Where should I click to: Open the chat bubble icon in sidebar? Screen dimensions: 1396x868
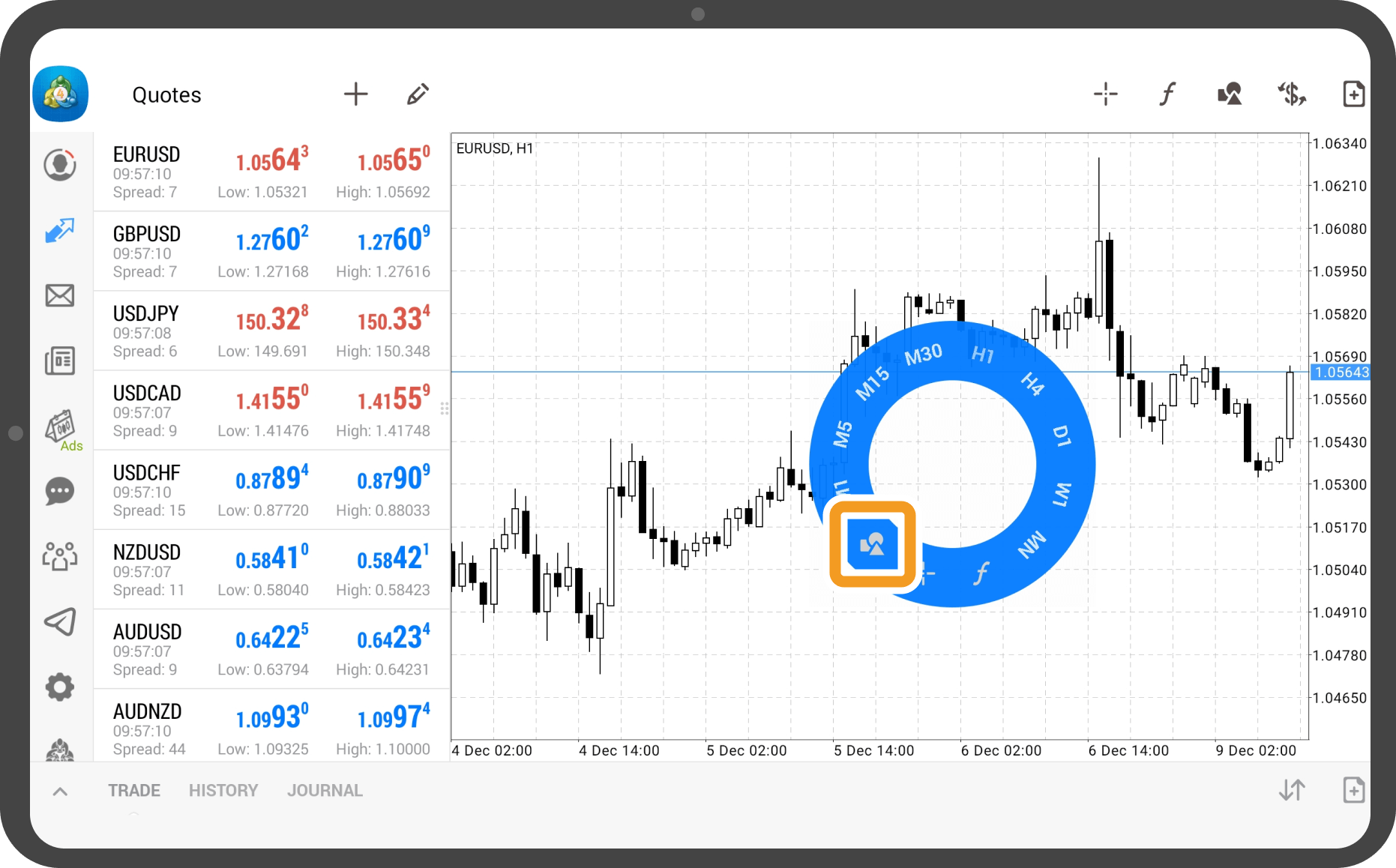point(60,492)
